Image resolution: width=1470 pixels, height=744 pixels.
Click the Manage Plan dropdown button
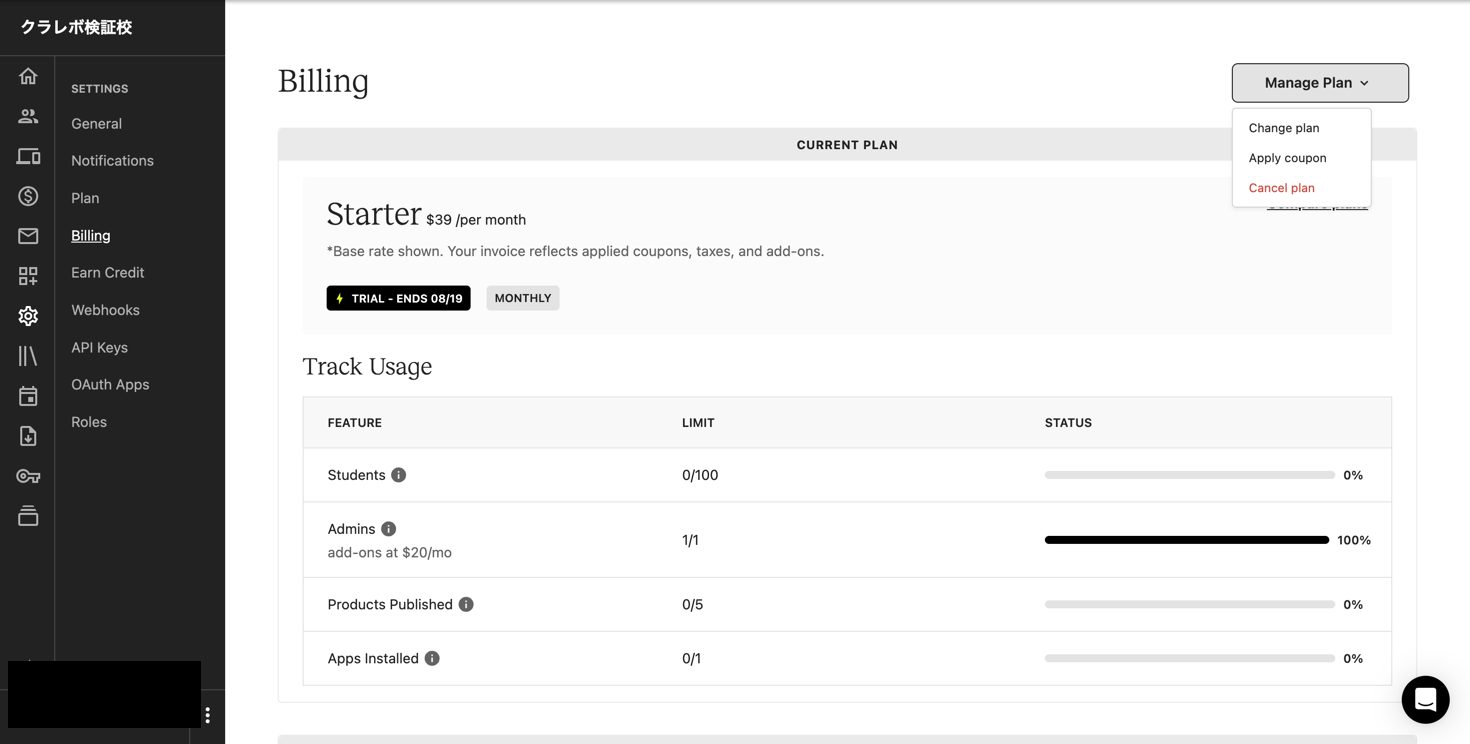tap(1320, 83)
